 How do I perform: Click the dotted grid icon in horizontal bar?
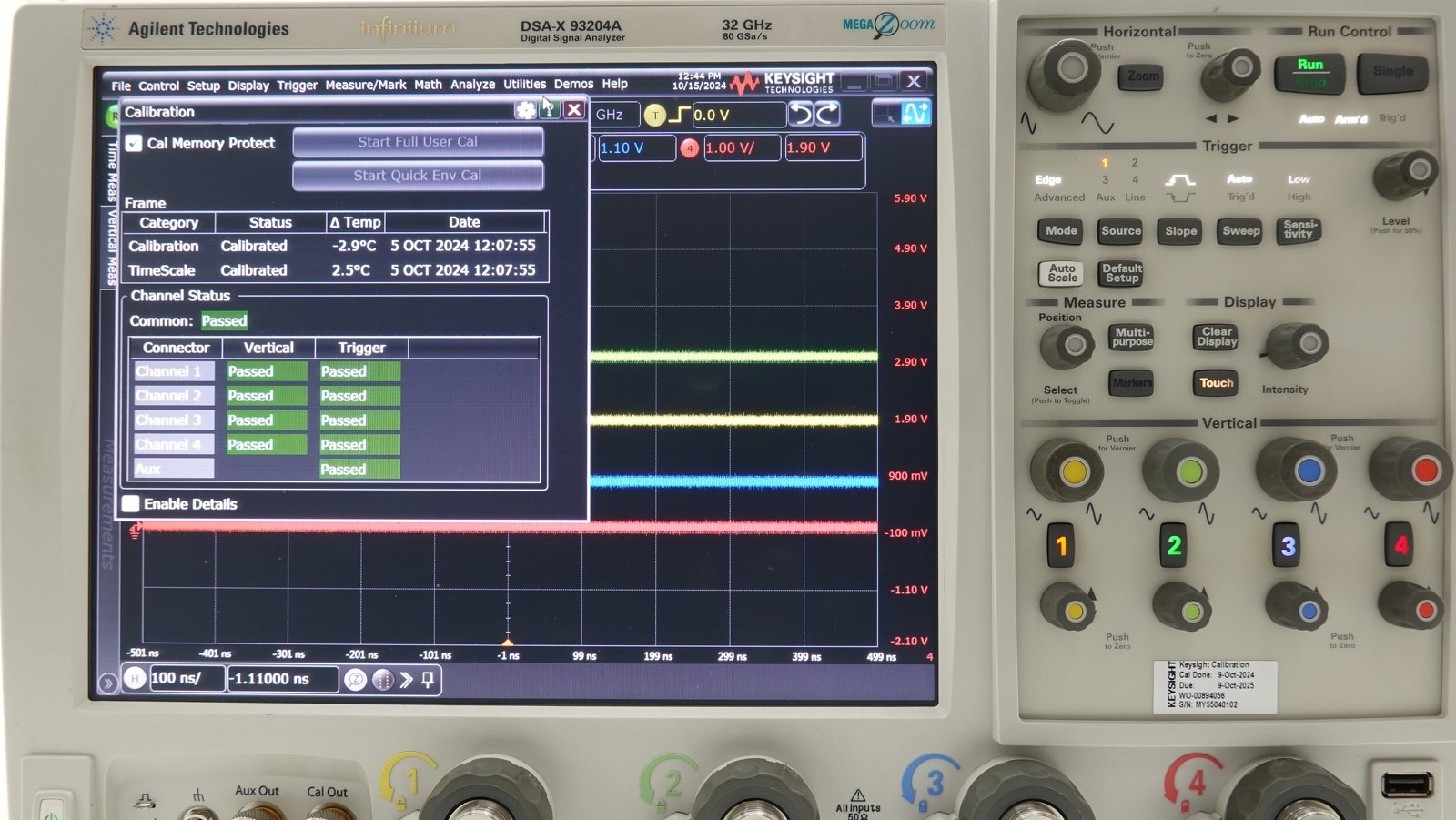382,679
